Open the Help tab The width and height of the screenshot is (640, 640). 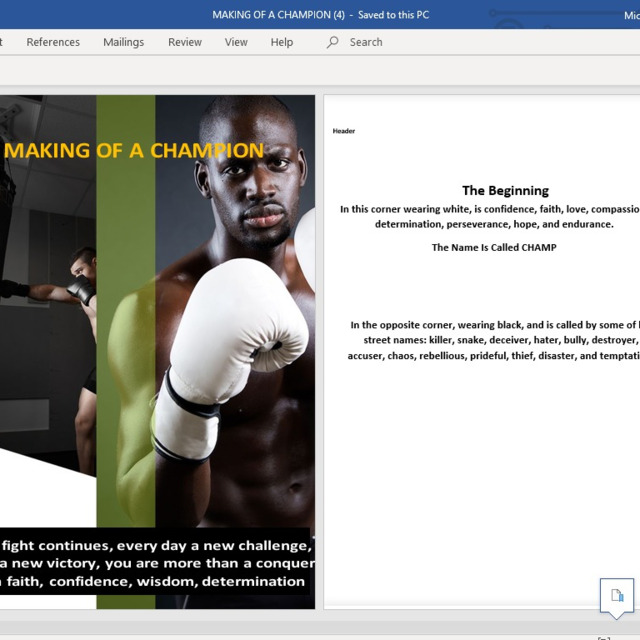click(x=282, y=42)
